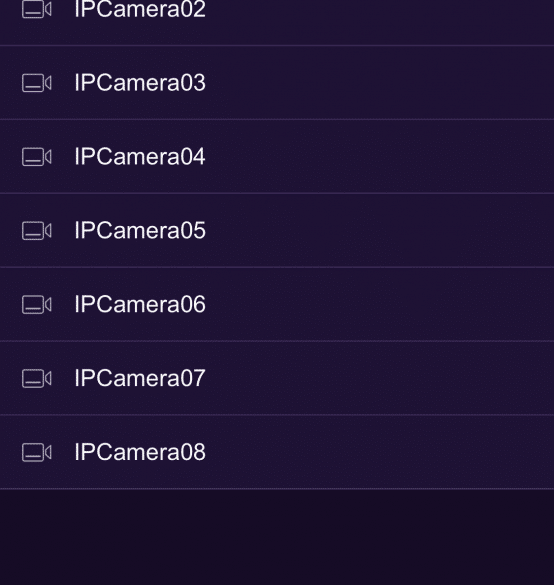Click the camera icon beside IPCamera03
The image size is (554, 585).
37,83
